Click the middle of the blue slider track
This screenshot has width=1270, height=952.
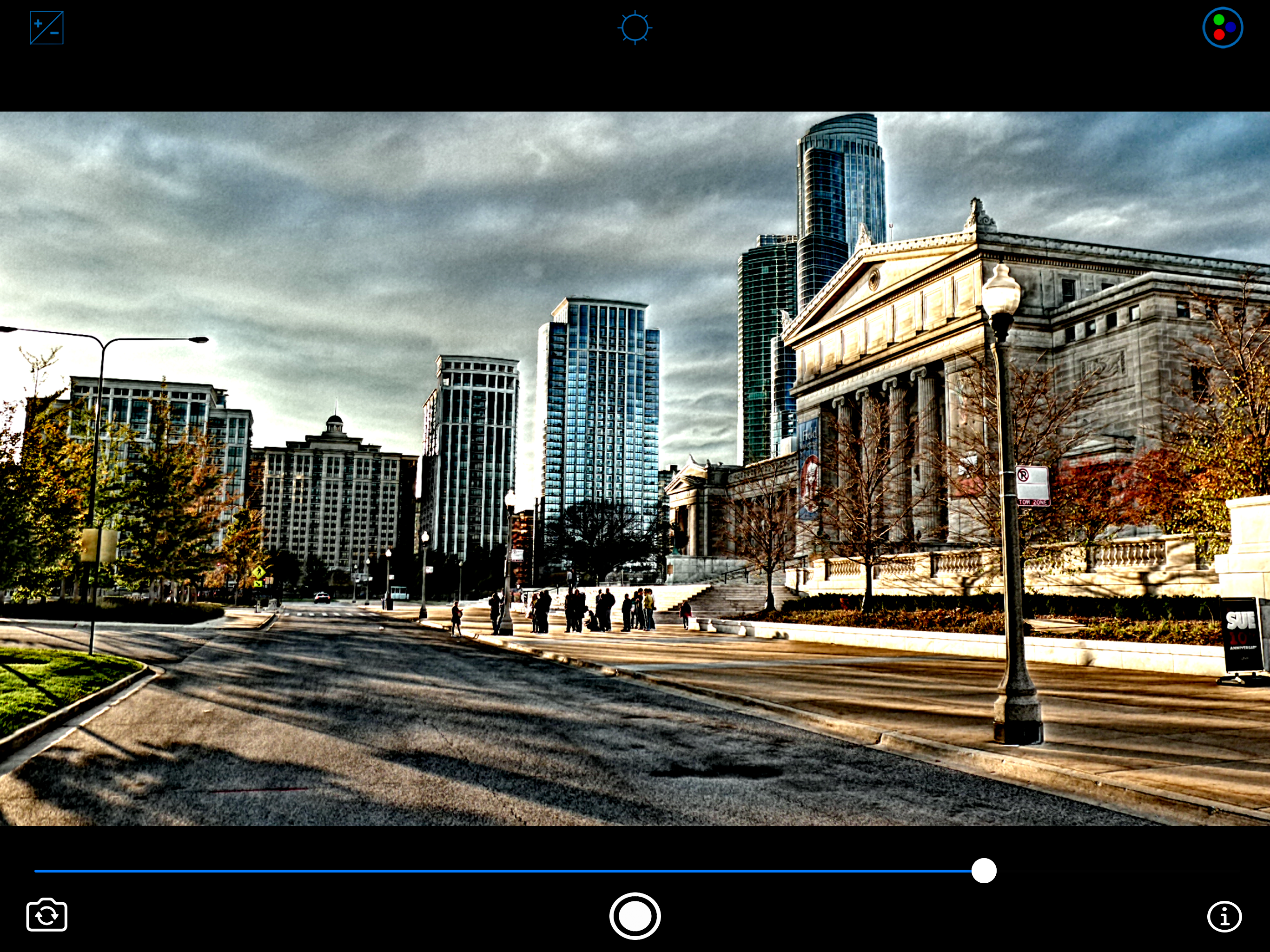tap(505, 871)
